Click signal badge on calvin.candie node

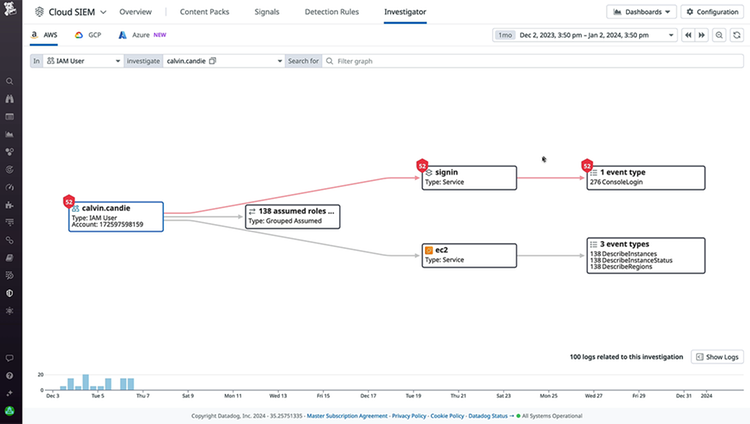click(69, 201)
